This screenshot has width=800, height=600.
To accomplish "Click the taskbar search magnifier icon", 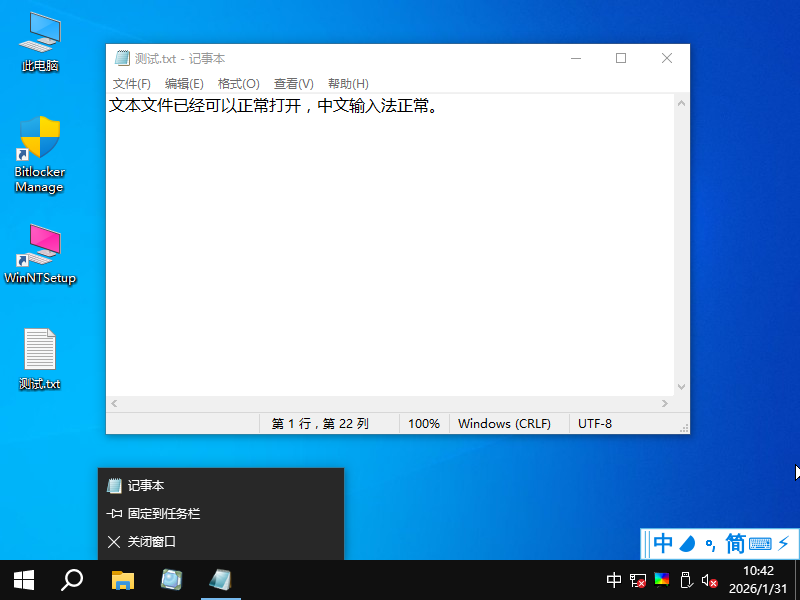I will point(72,580).
